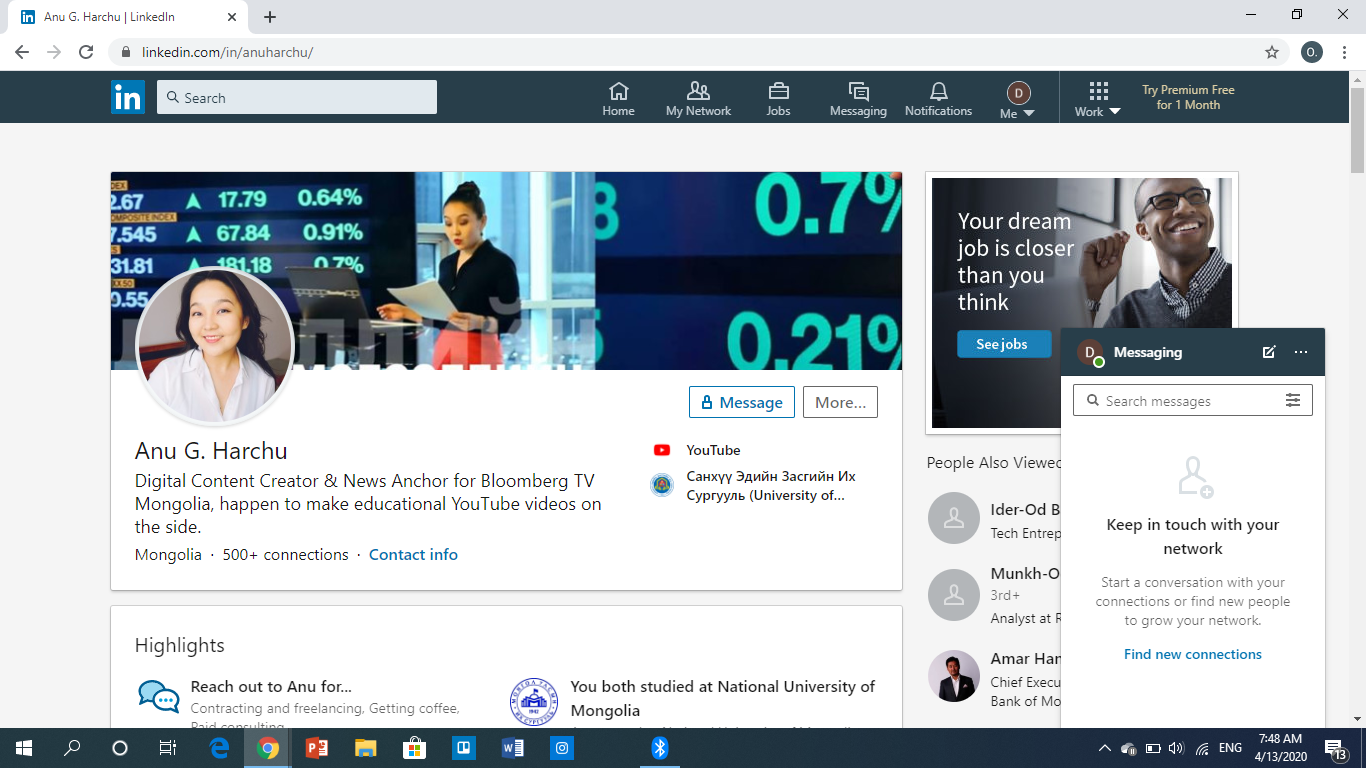The image size is (1366, 768).
Task: Open messaging panel three-dot options
Action: 1301,352
